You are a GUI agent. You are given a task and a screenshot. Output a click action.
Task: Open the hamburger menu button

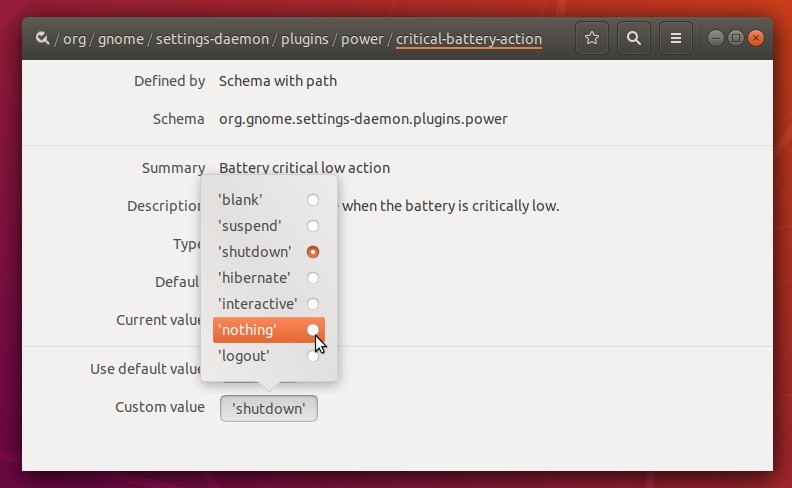click(675, 38)
